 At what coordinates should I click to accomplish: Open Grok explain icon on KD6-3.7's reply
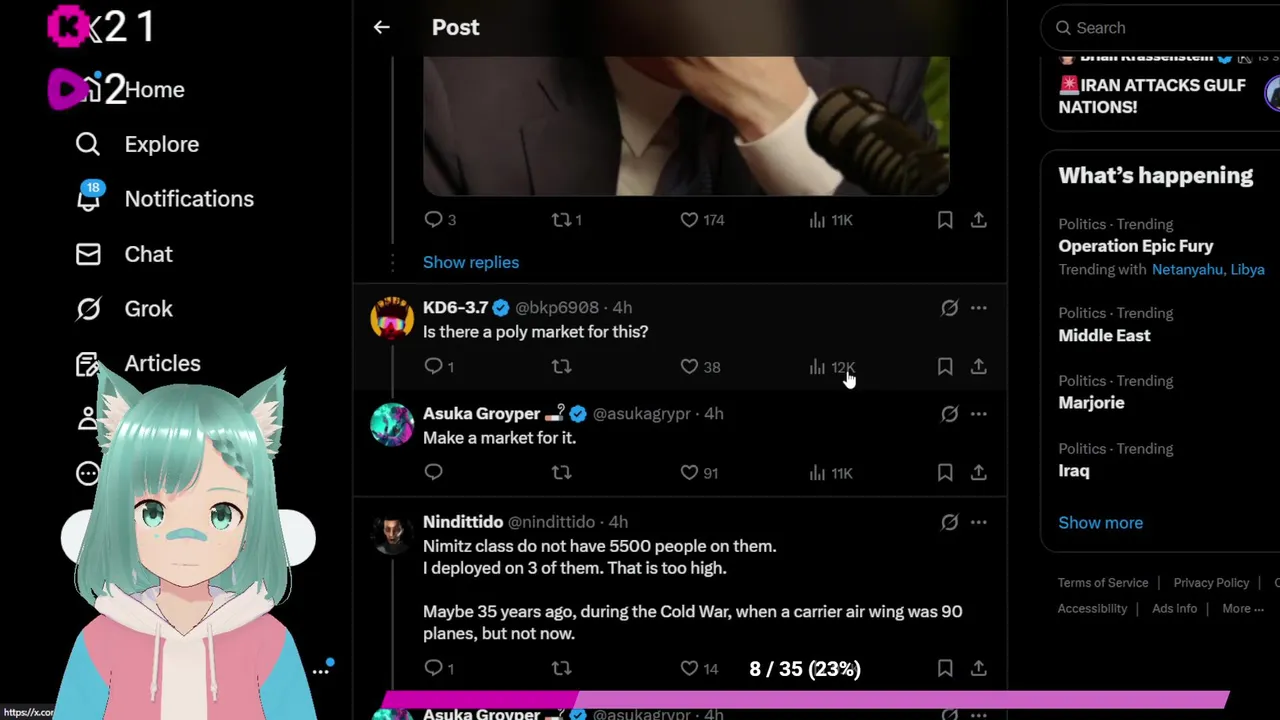click(x=949, y=308)
